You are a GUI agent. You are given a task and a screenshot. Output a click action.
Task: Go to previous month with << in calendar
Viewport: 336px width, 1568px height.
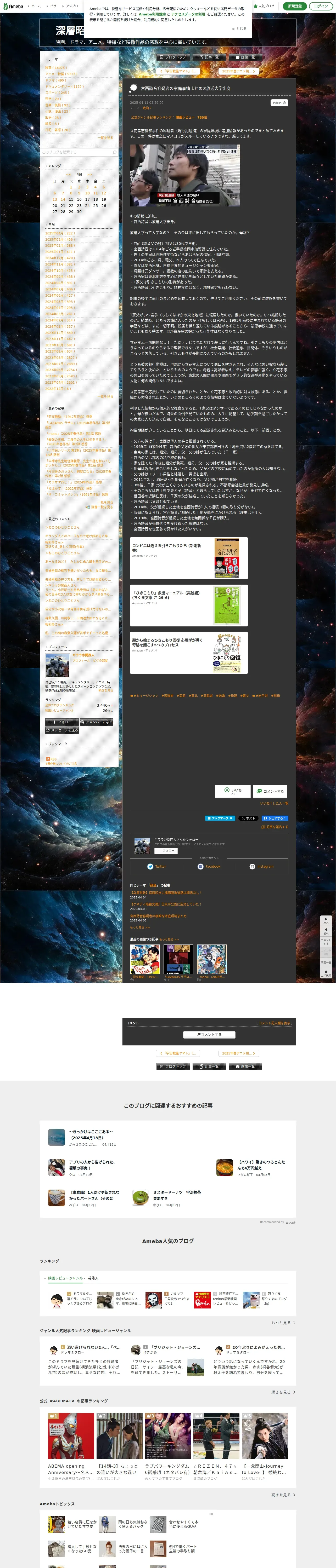68,175
